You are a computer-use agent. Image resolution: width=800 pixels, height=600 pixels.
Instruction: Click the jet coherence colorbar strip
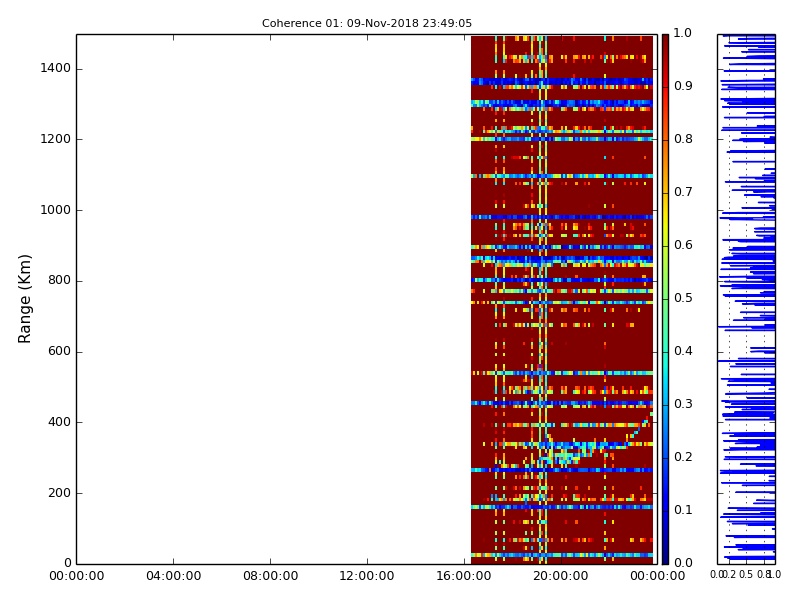(x=665, y=299)
